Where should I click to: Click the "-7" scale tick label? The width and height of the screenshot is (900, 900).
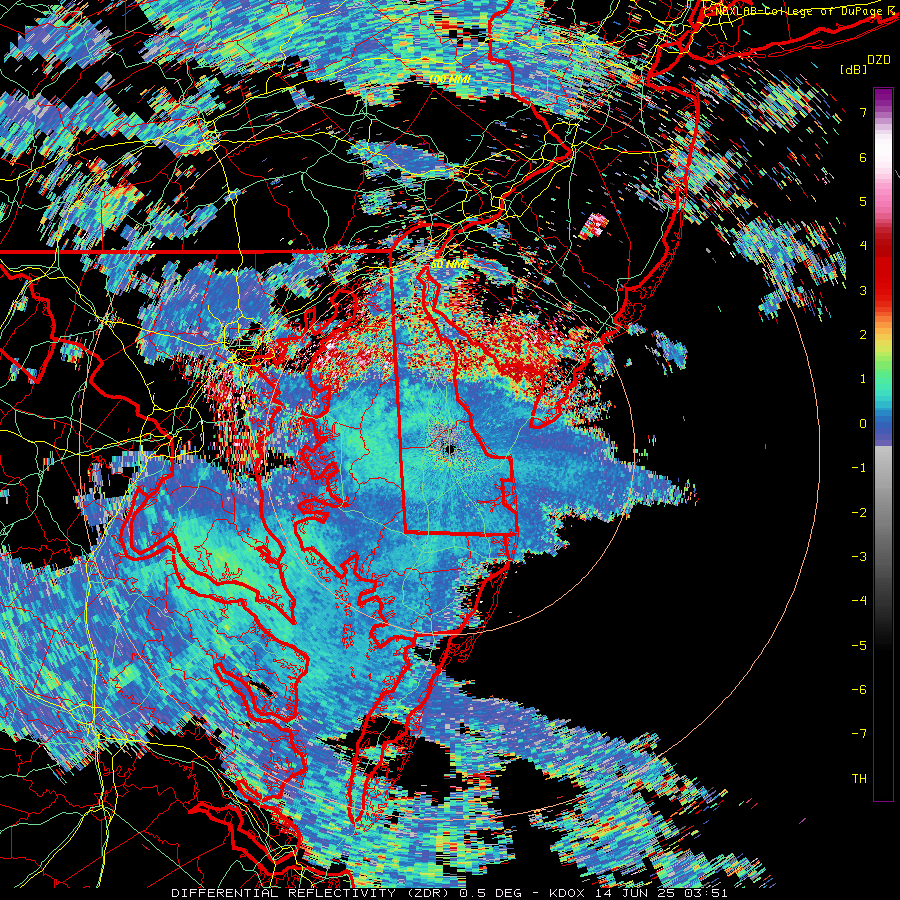tap(859, 734)
